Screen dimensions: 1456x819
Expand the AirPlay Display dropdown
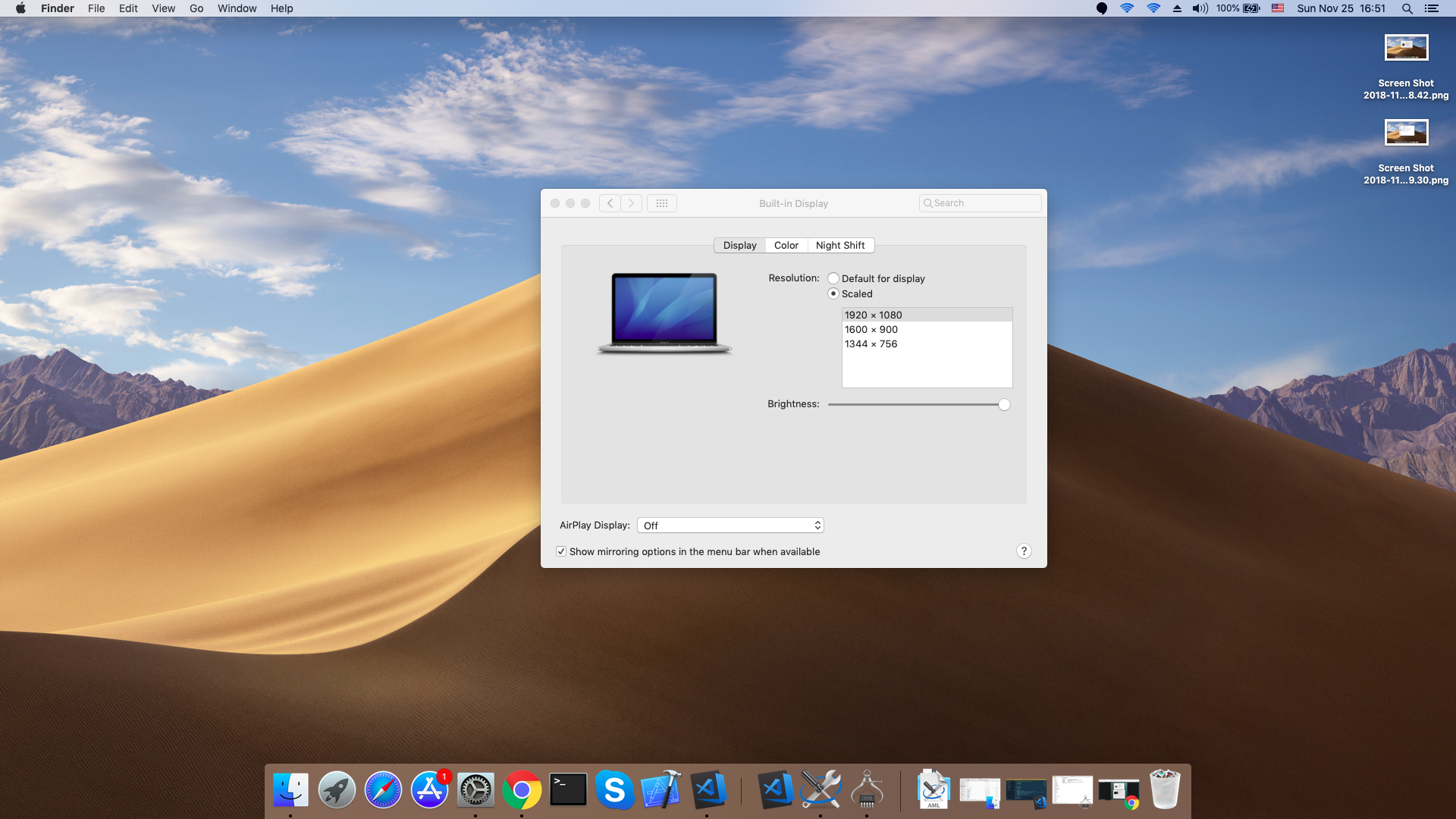730,526
